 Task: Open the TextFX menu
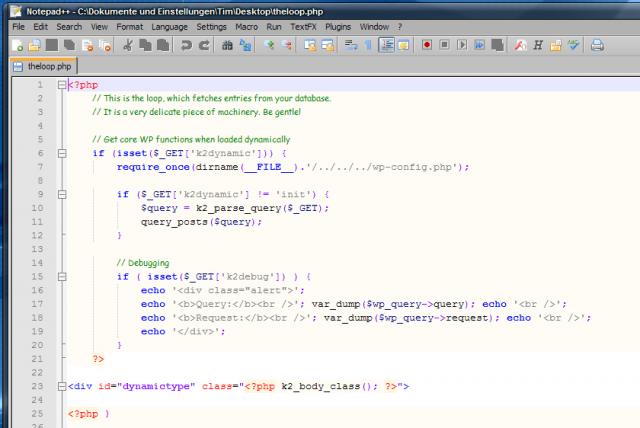tap(303, 27)
